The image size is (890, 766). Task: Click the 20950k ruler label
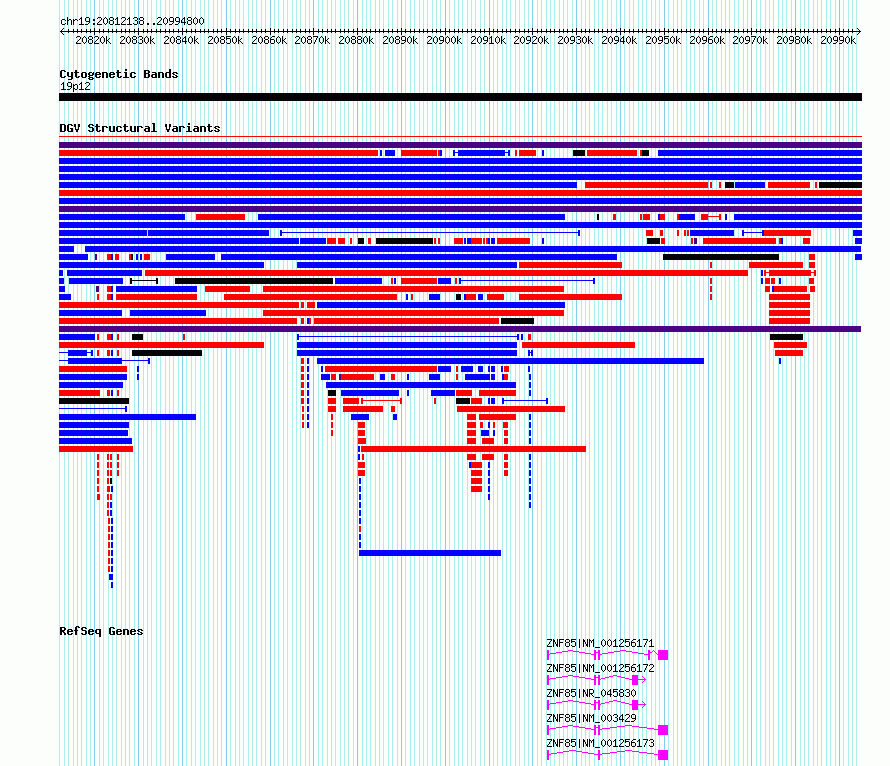(x=663, y=40)
